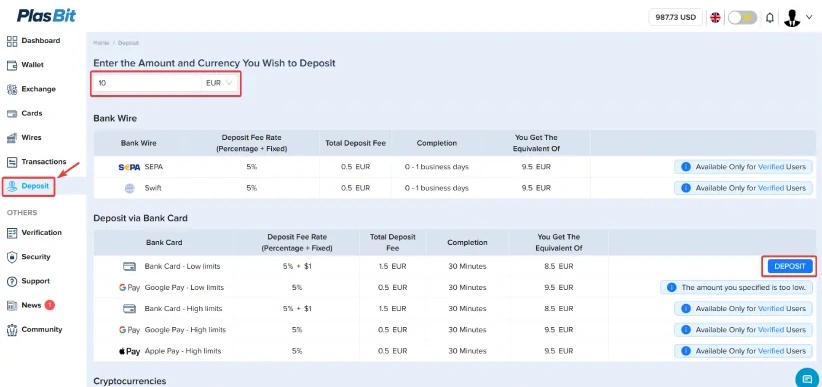Click the Bank Card - High limits row label
The image size is (822, 387).
(183, 309)
